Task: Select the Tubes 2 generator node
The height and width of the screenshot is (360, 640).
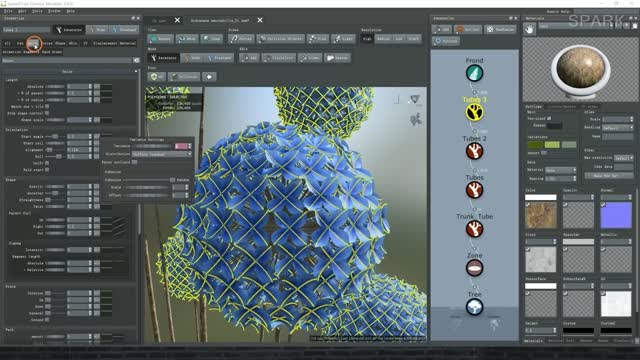Action: (x=474, y=151)
